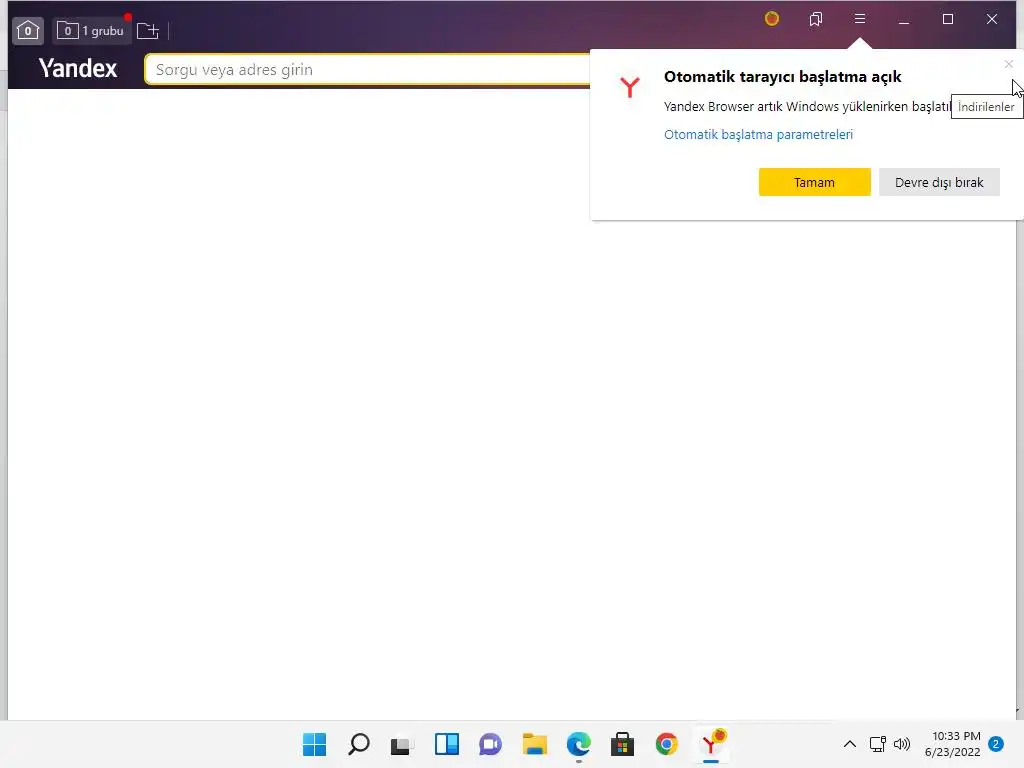The height and width of the screenshot is (768, 1024).
Task: Launch Google Chrome from taskbar
Action: tap(667, 744)
